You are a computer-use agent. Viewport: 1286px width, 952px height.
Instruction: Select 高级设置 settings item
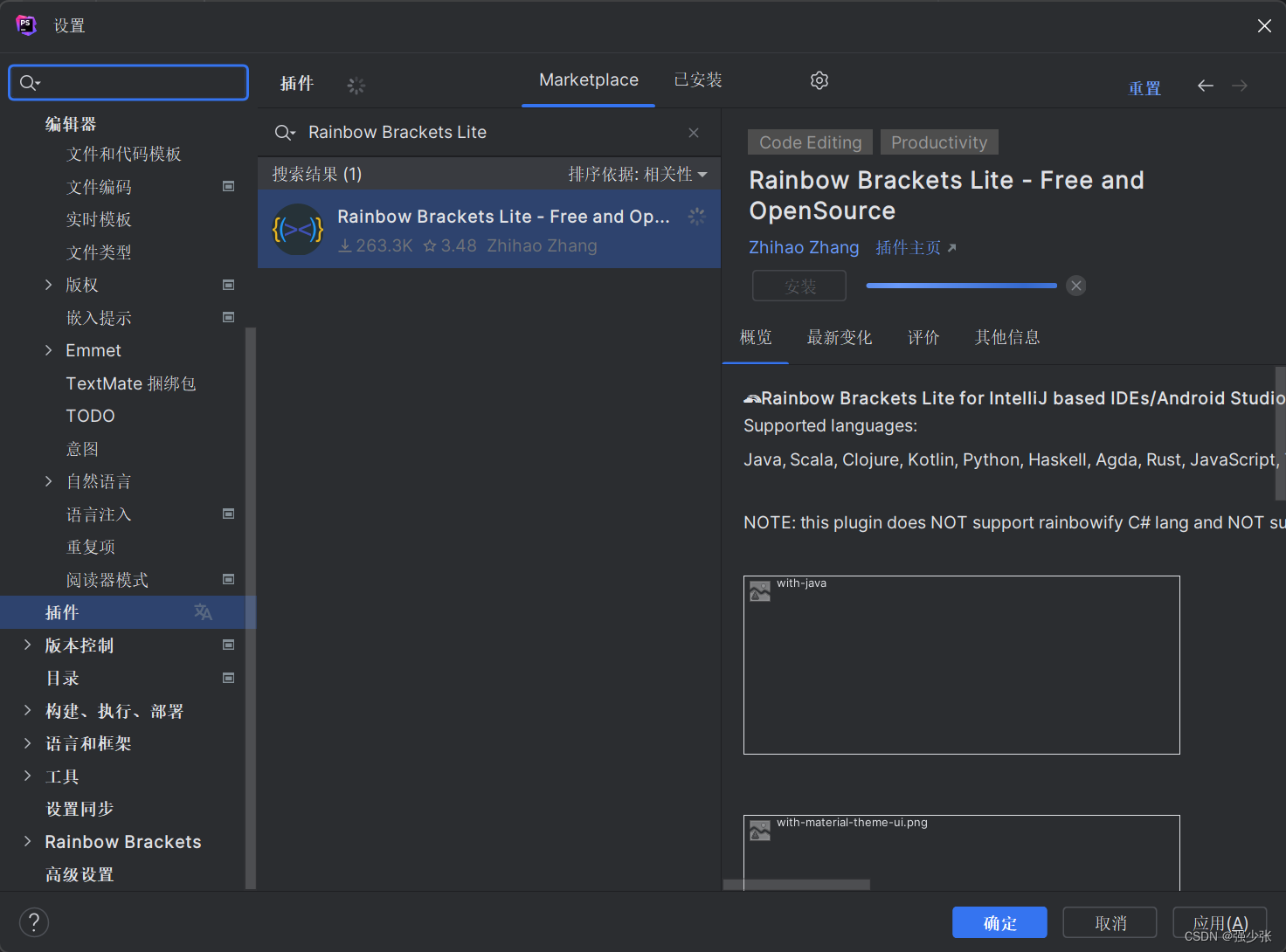[80, 874]
